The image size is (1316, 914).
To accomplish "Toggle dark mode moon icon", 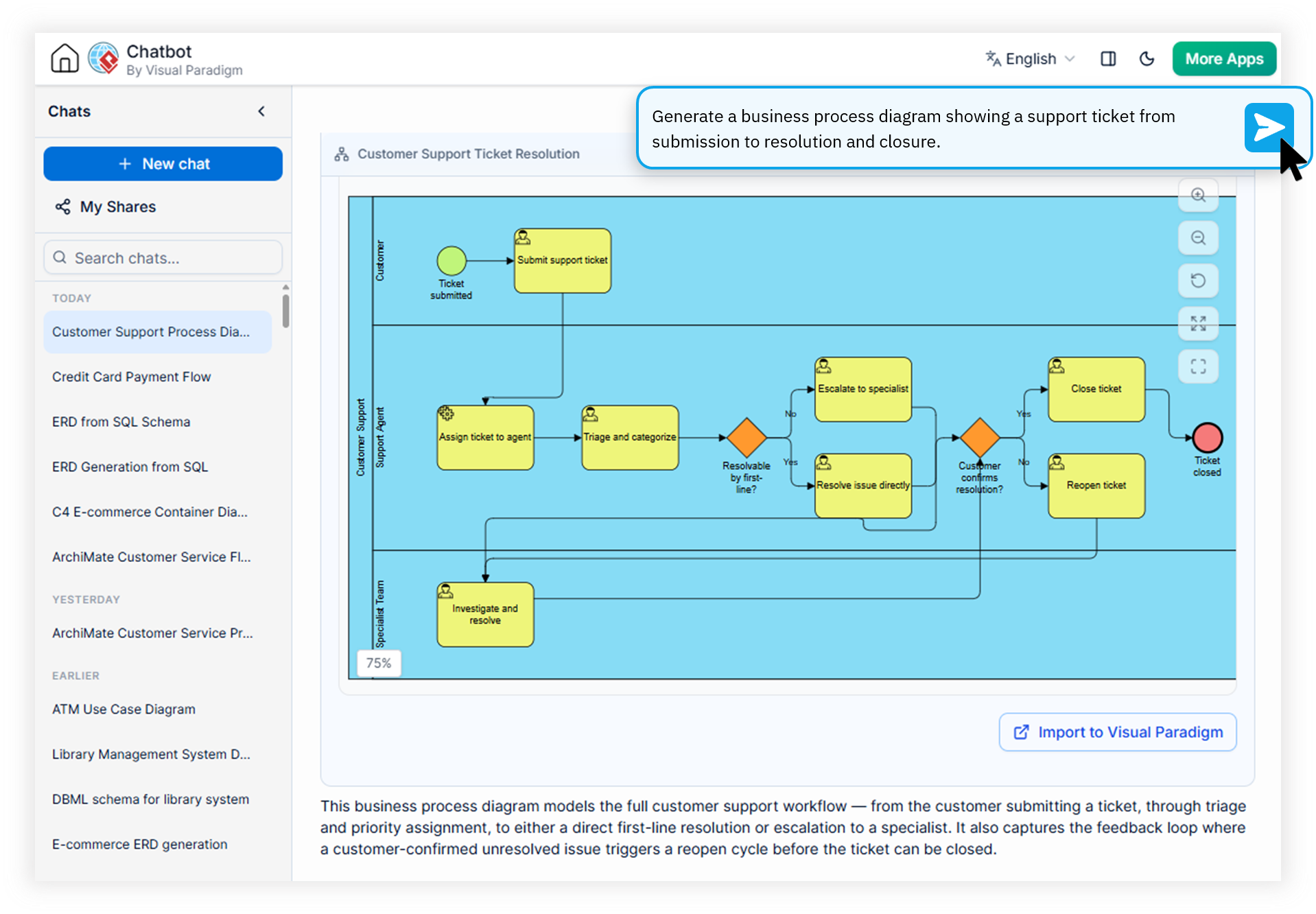I will click(x=1147, y=59).
